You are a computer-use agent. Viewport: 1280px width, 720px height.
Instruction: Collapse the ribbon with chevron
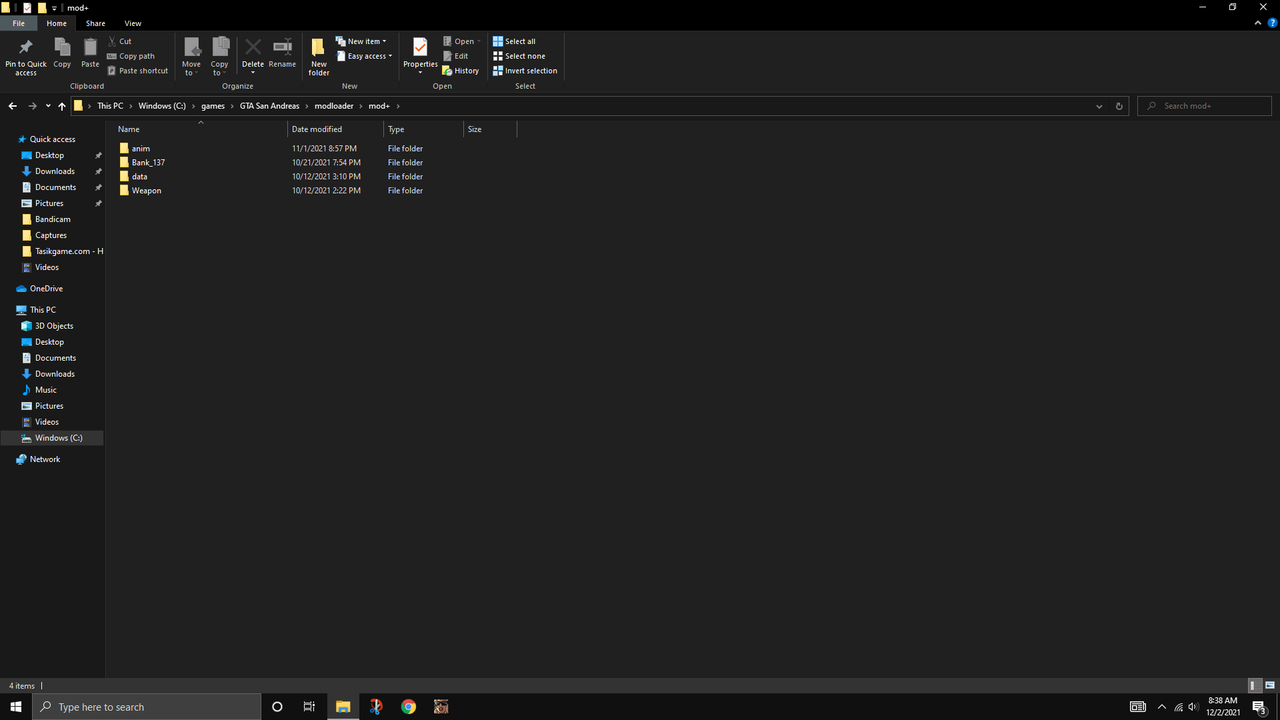(x=1260, y=23)
